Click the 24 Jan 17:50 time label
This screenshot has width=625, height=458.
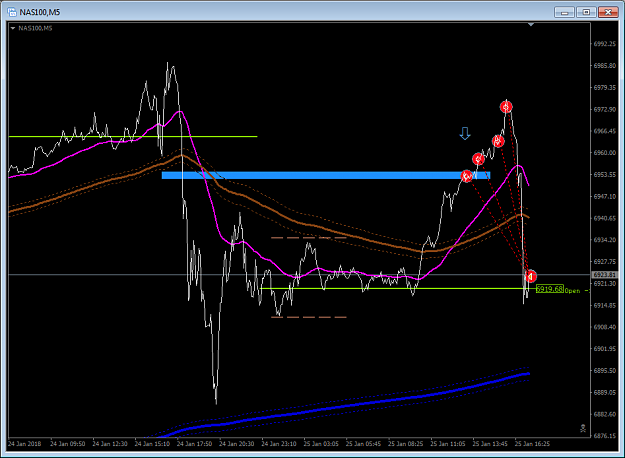click(x=195, y=444)
